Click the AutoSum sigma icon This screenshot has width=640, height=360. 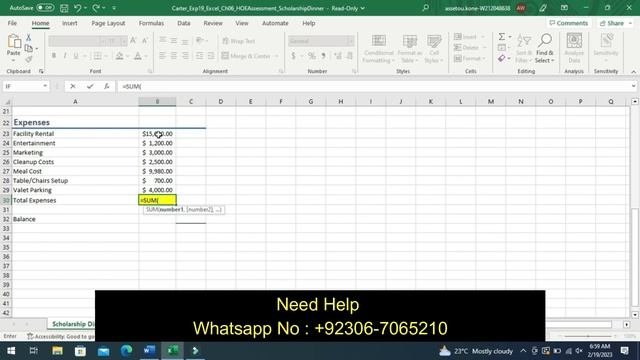point(502,37)
